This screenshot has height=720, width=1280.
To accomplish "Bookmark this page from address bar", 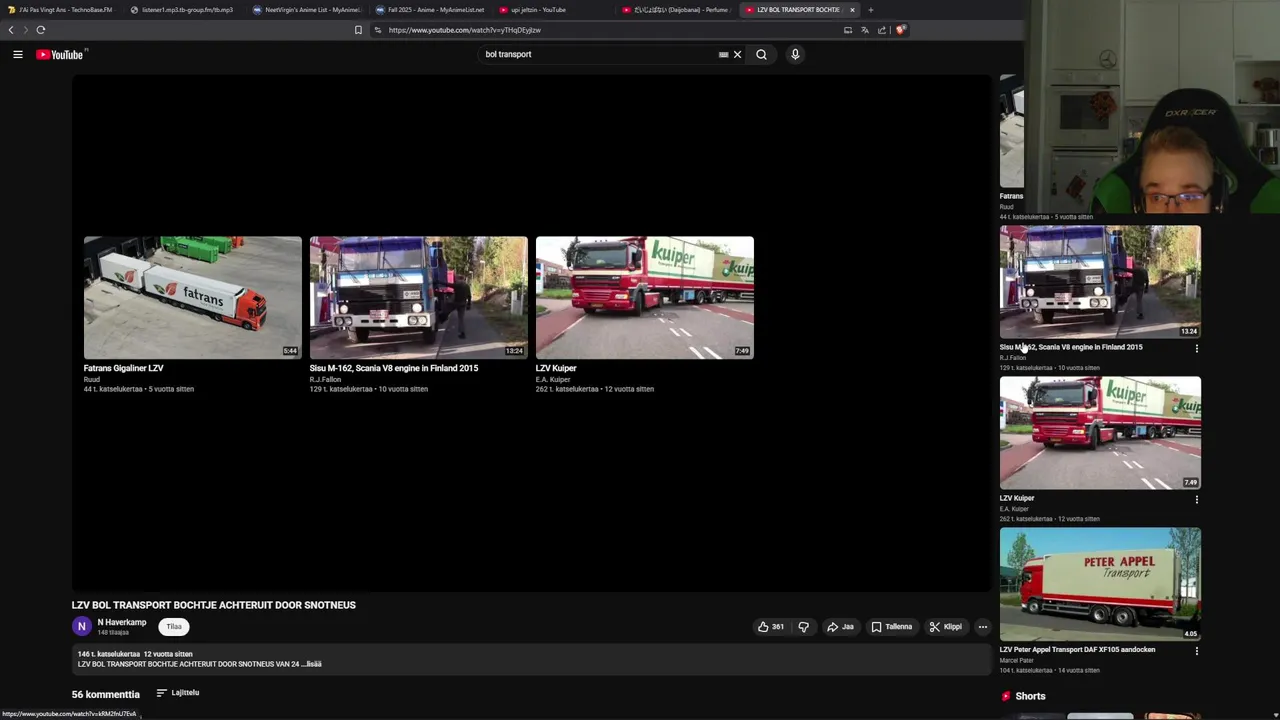I will pyautogui.click(x=358, y=30).
